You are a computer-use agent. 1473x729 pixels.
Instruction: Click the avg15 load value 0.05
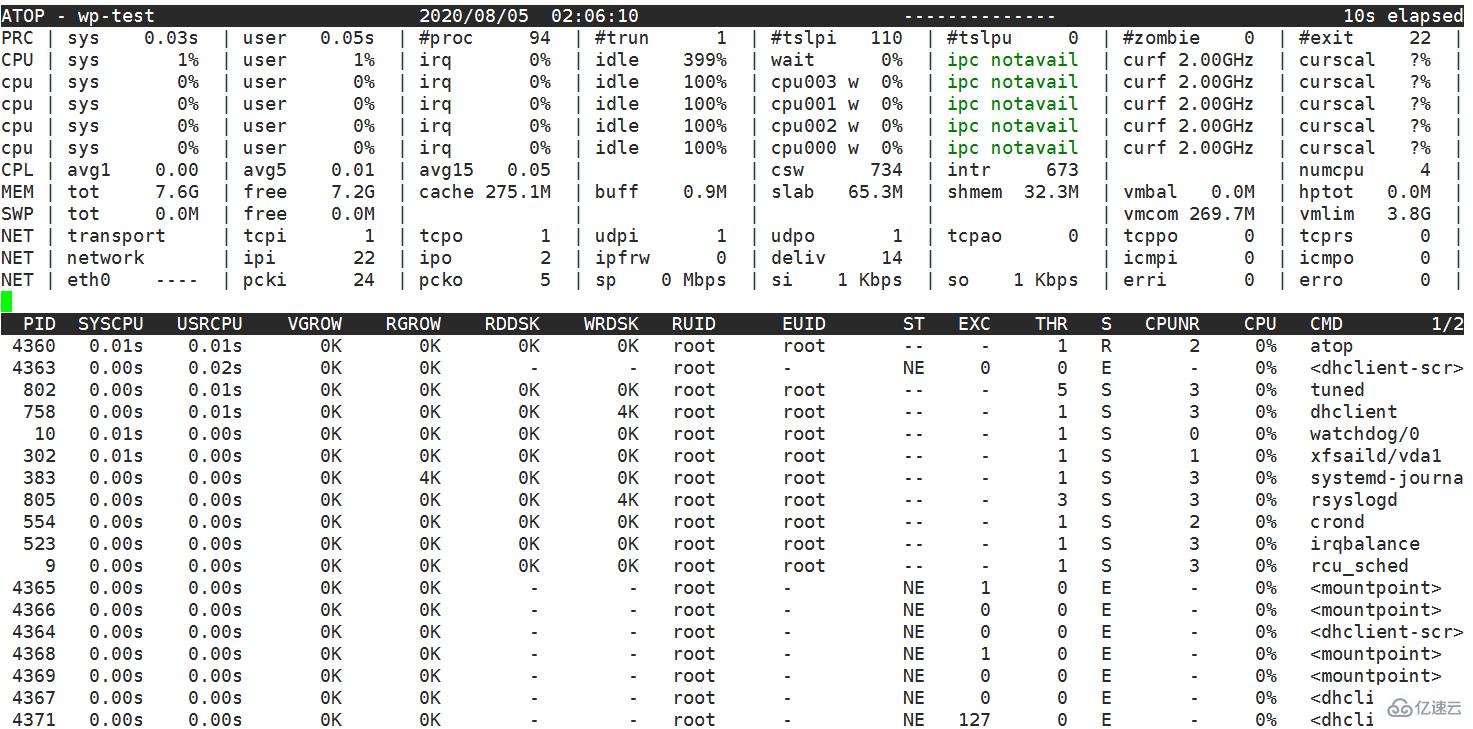click(529, 170)
